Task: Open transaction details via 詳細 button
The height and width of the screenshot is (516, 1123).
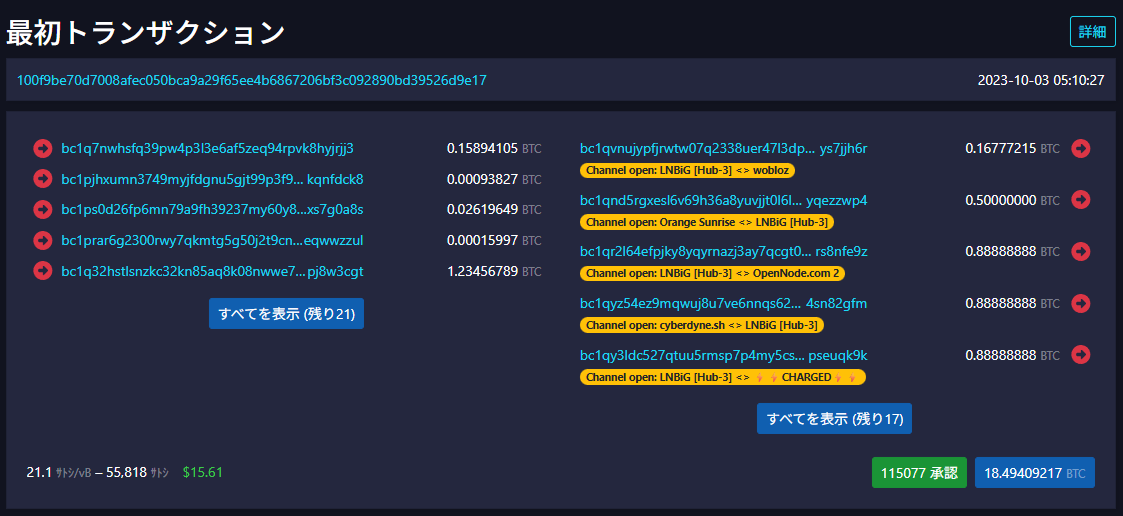Action: pos(1092,32)
